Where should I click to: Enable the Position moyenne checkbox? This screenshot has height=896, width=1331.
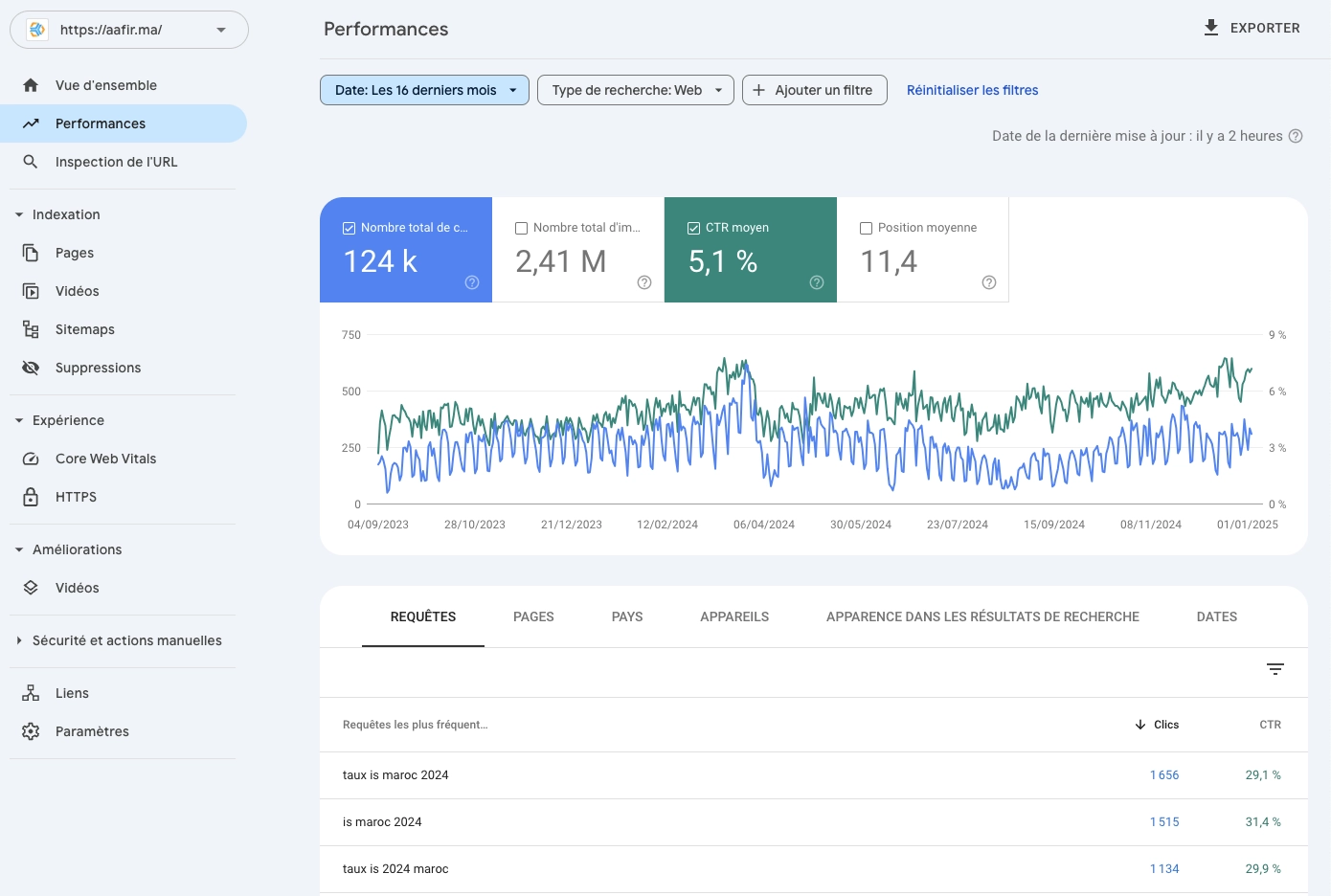coord(867,228)
